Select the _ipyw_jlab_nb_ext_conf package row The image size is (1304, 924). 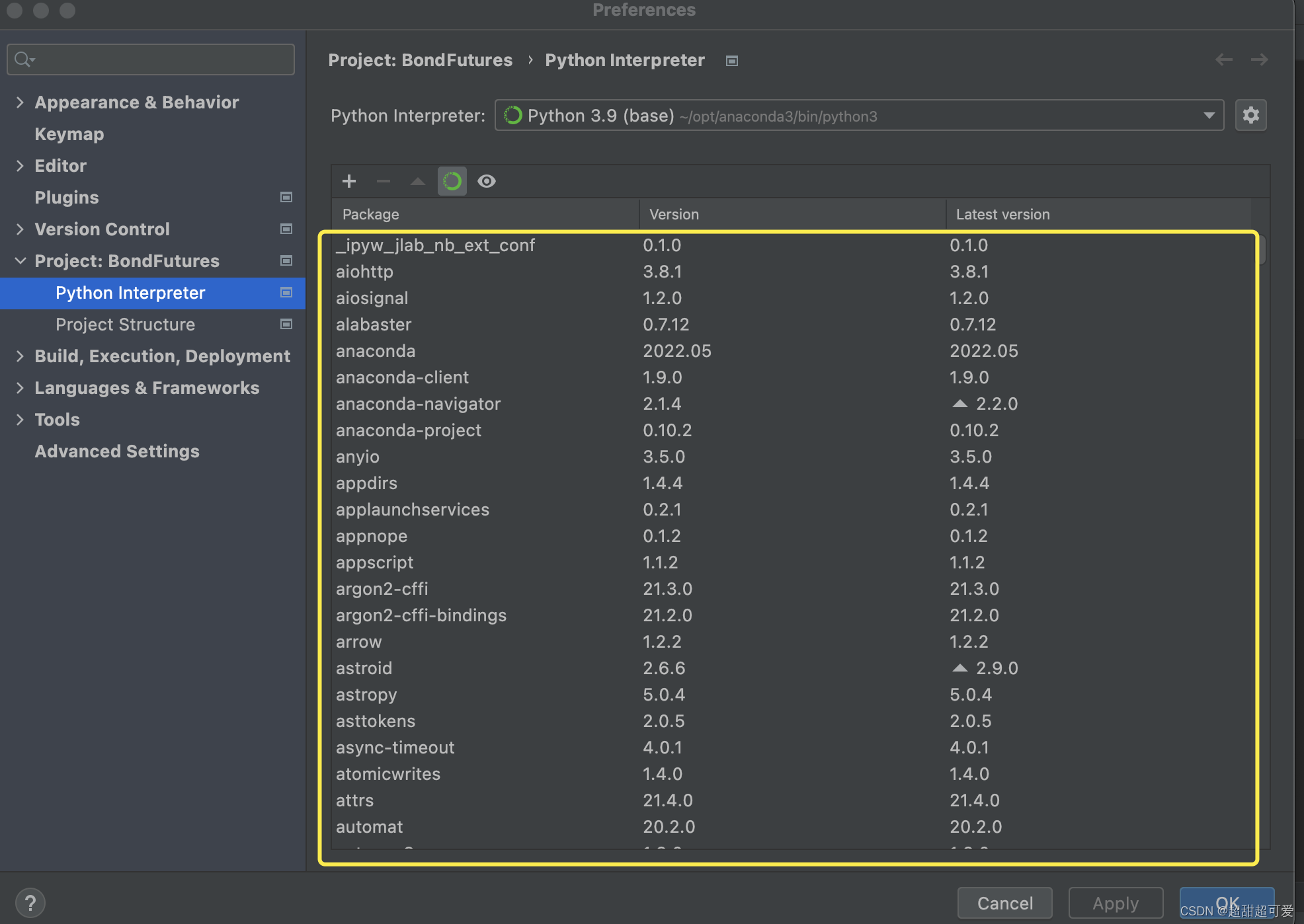[791, 245]
